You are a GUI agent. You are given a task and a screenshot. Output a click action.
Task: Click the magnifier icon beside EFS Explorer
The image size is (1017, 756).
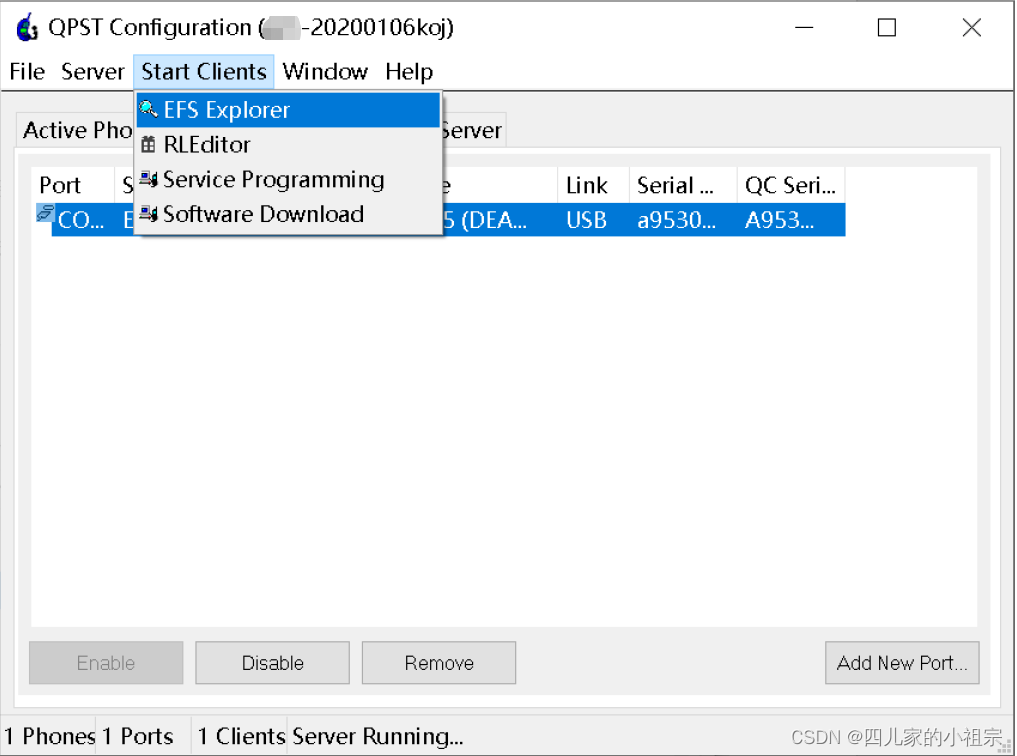(149, 109)
